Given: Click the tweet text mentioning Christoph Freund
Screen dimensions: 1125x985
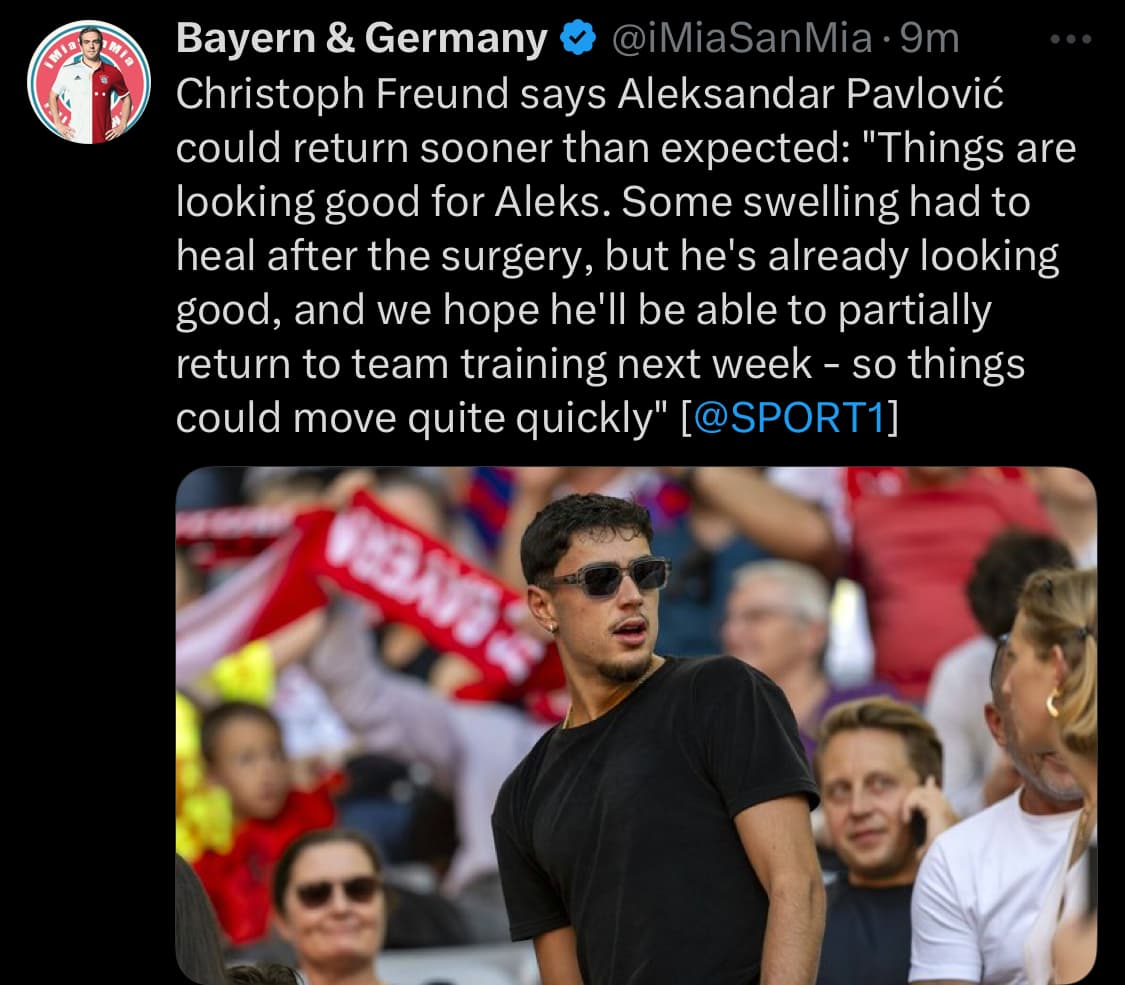Looking at the screenshot, I should [x=626, y=255].
